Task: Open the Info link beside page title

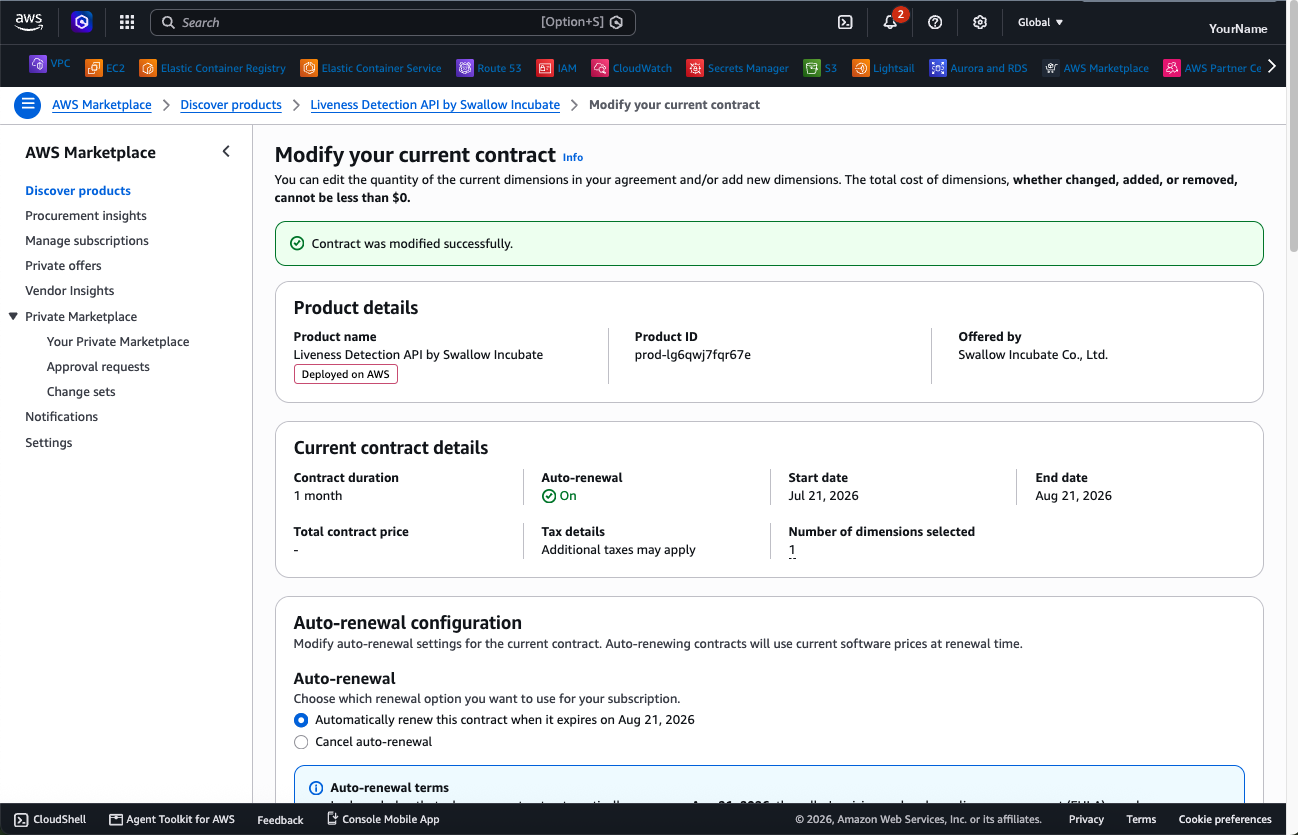Action: tap(573, 157)
